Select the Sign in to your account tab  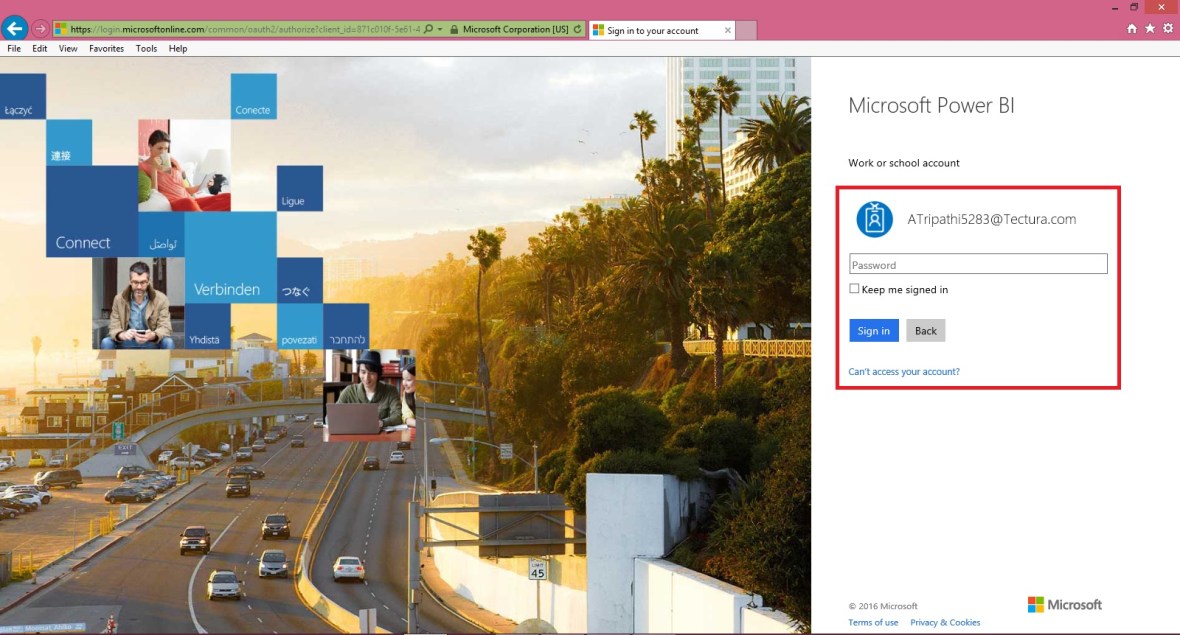pos(655,28)
